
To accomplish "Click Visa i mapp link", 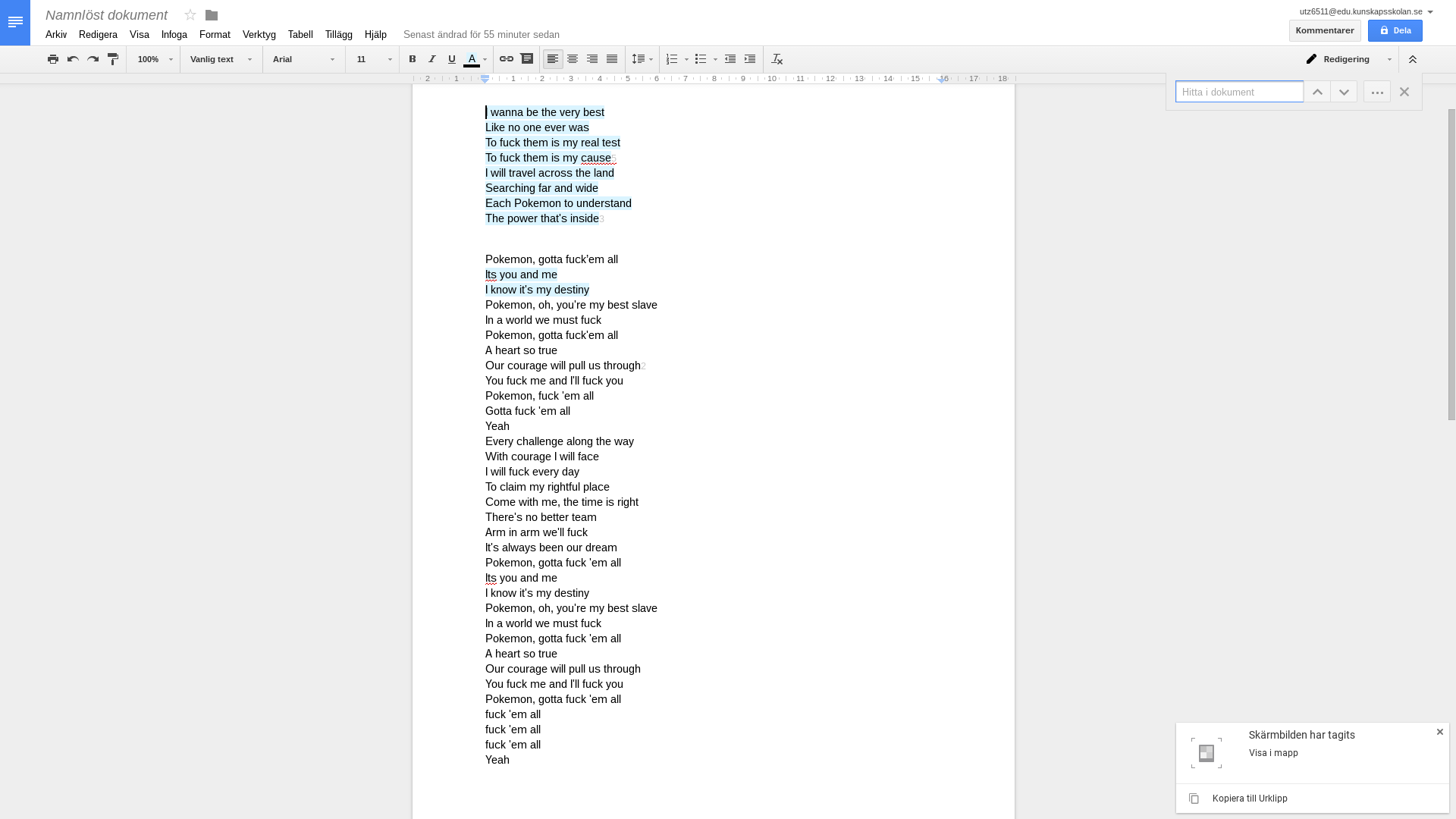I will coord(1273,753).
